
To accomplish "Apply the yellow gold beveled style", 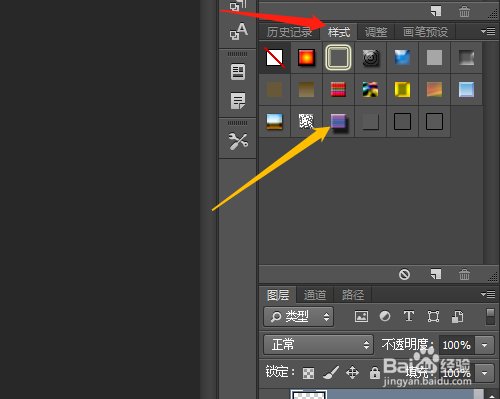I will tap(402, 90).
